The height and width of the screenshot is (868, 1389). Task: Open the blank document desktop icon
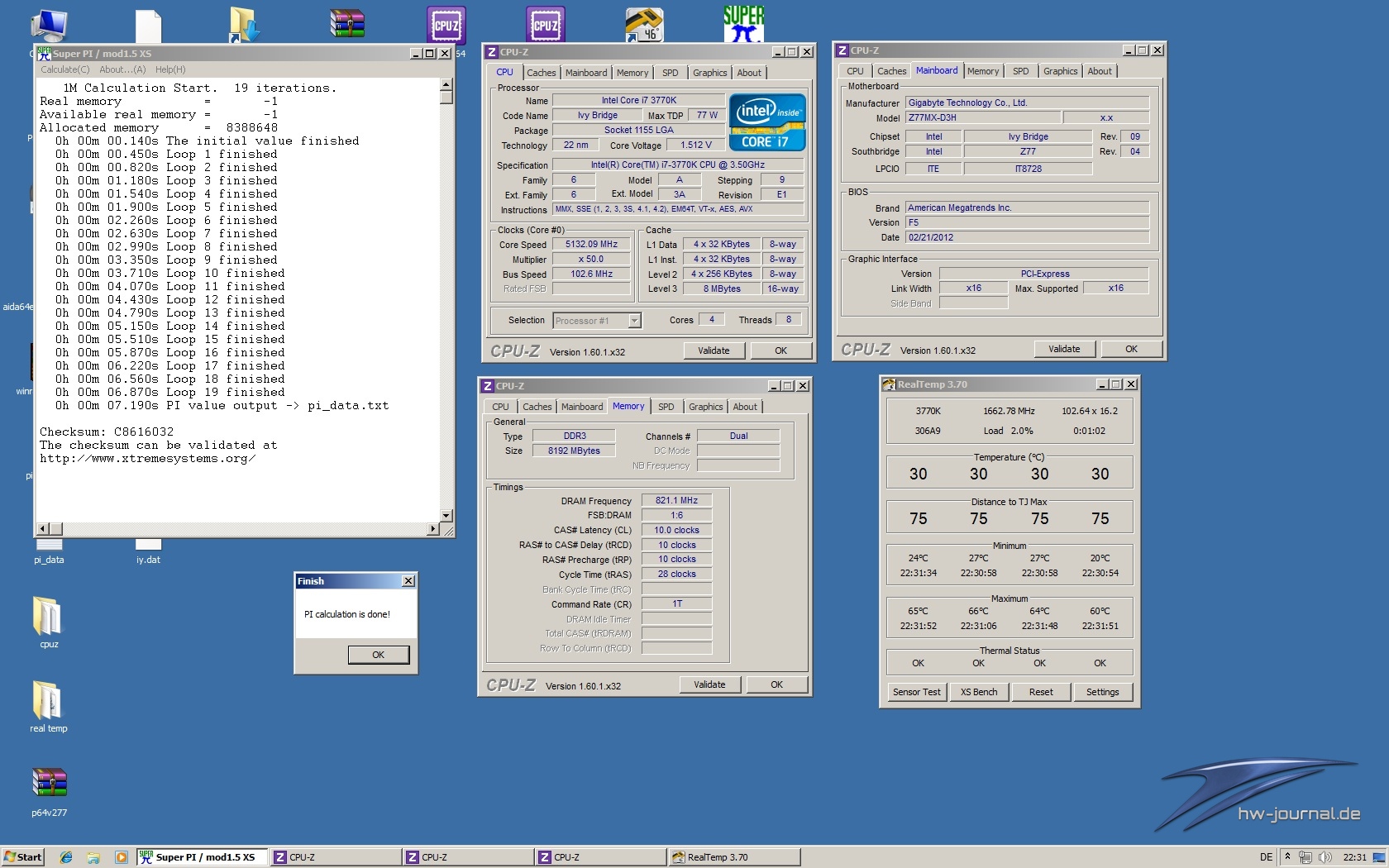coord(148,26)
